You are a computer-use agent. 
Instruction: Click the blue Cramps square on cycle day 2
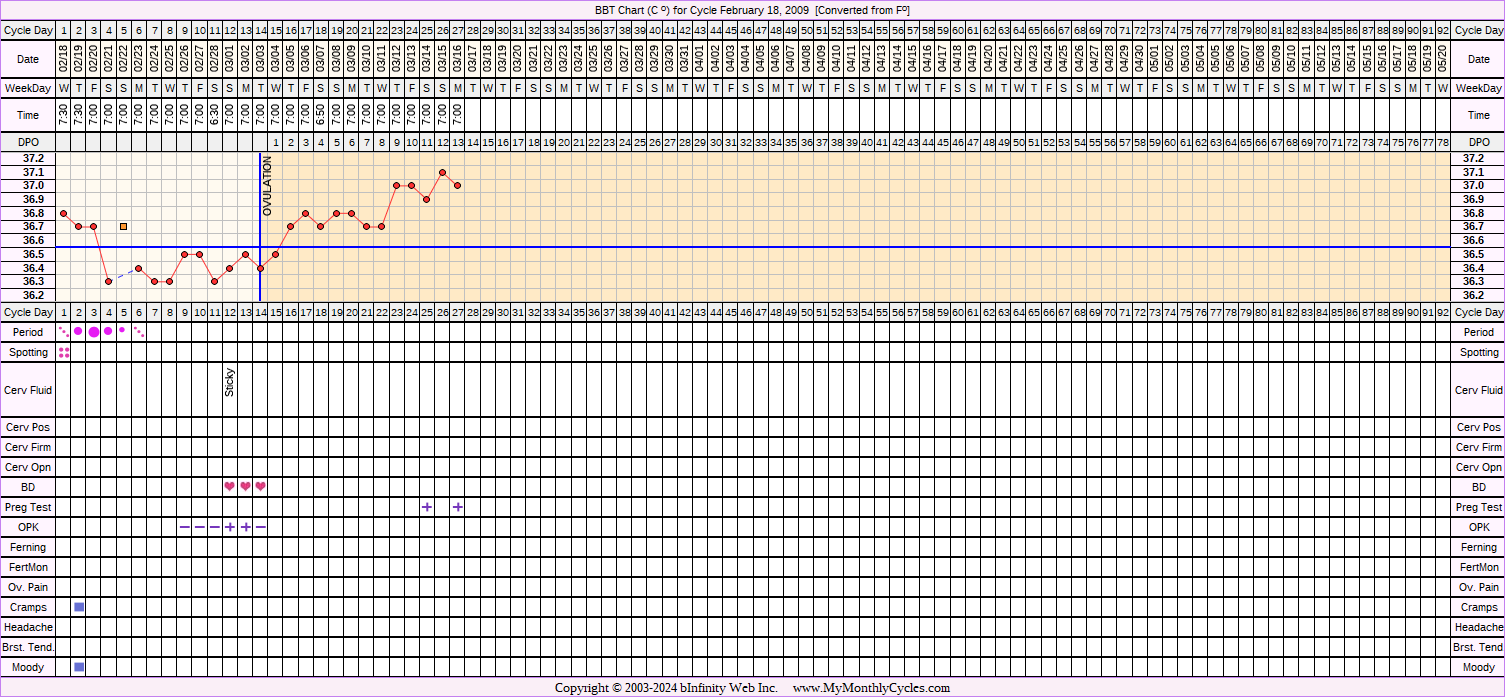click(x=79, y=607)
